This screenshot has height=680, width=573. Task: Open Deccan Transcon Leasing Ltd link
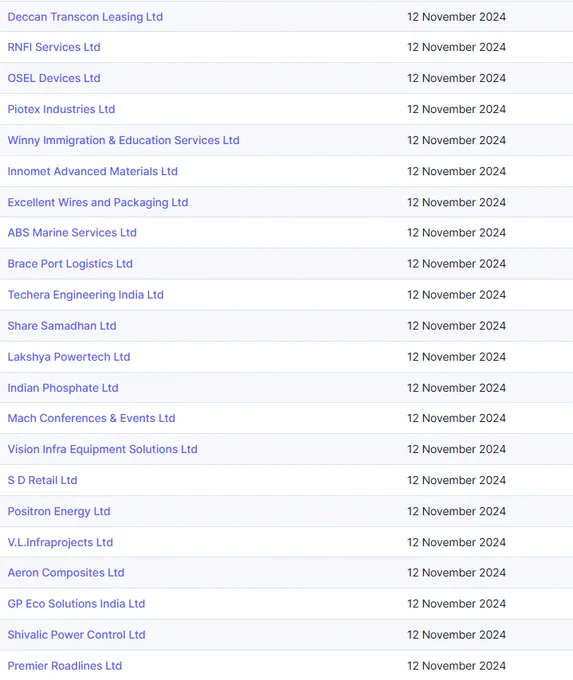coord(85,17)
